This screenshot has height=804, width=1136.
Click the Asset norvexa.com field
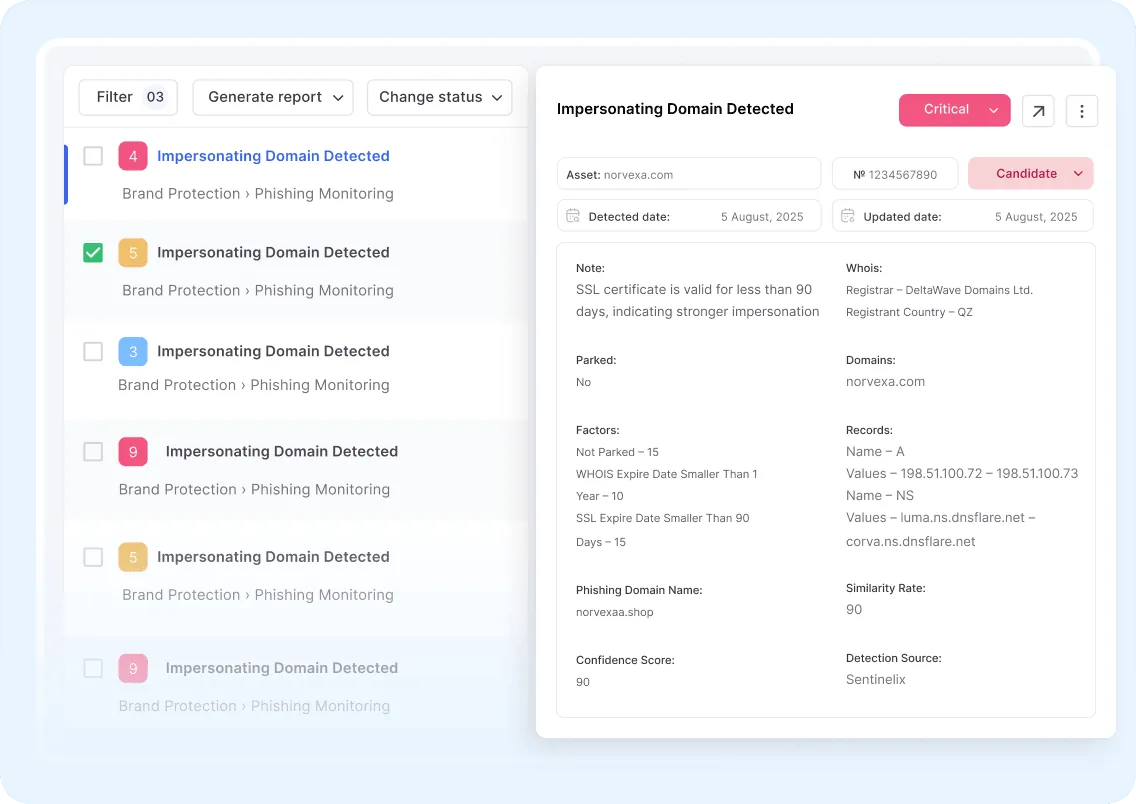(x=688, y=174)
